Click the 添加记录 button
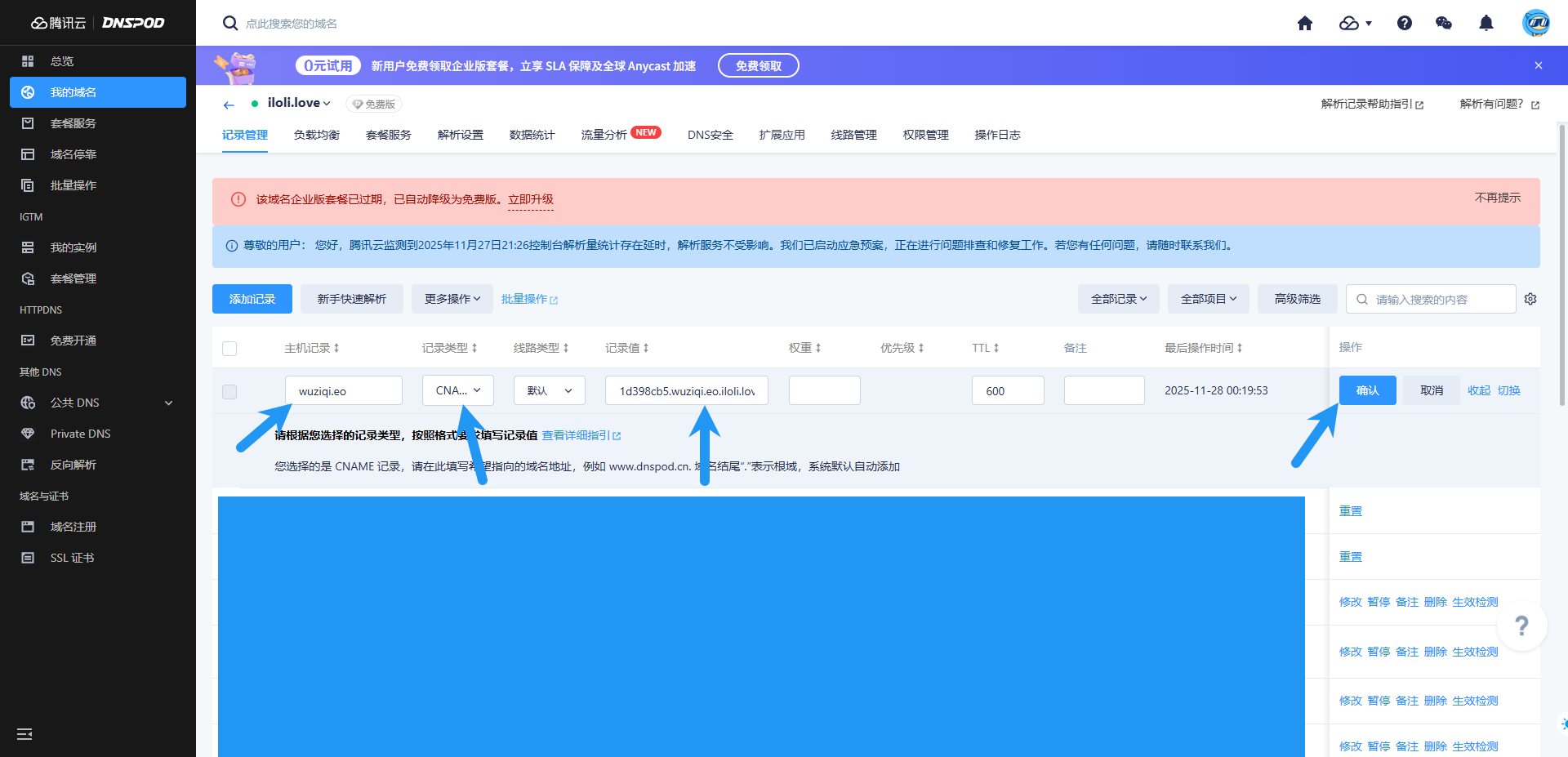 tap(252, 299)
